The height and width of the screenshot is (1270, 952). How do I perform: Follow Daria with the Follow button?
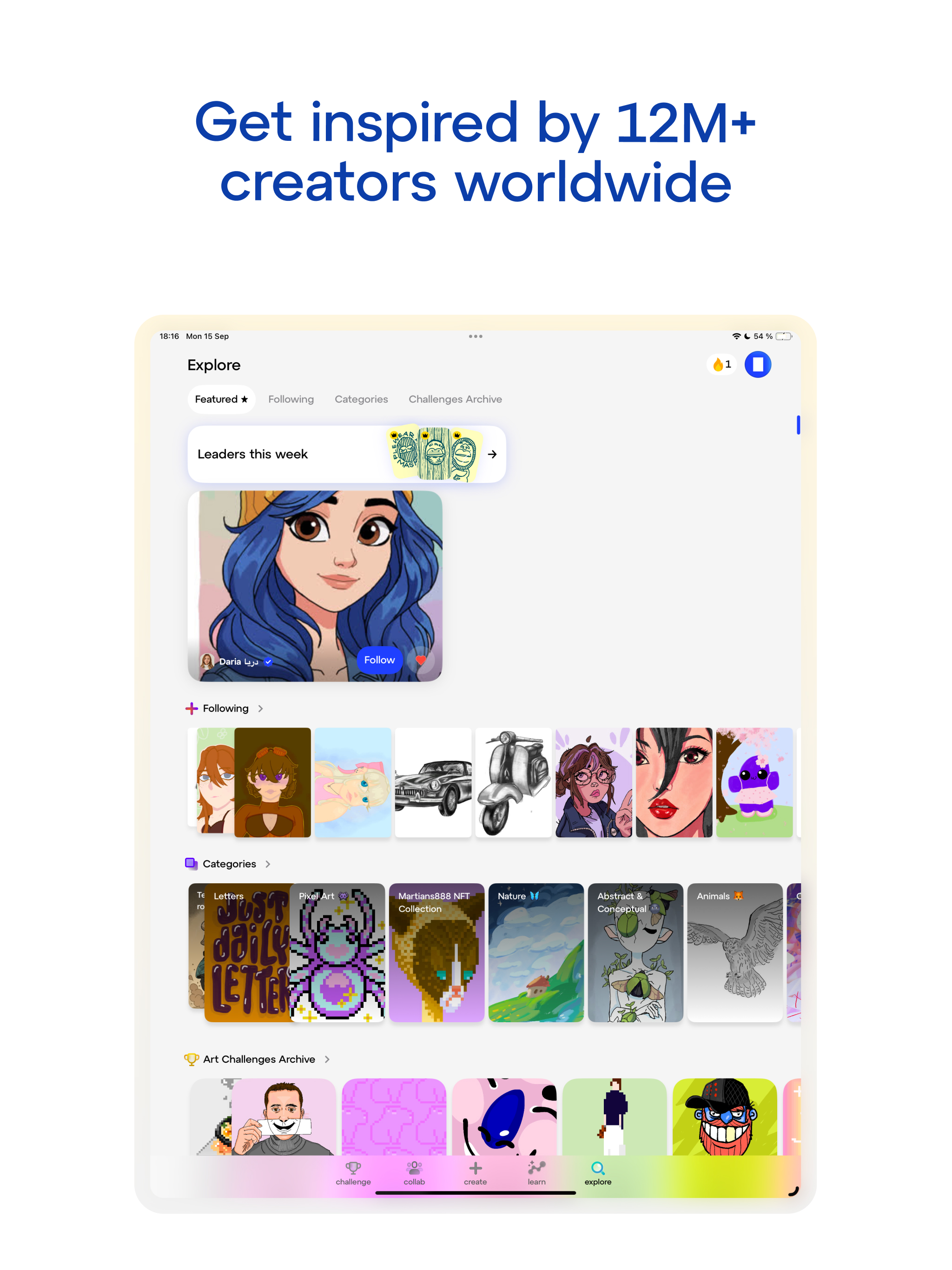(x=379, y=660)
